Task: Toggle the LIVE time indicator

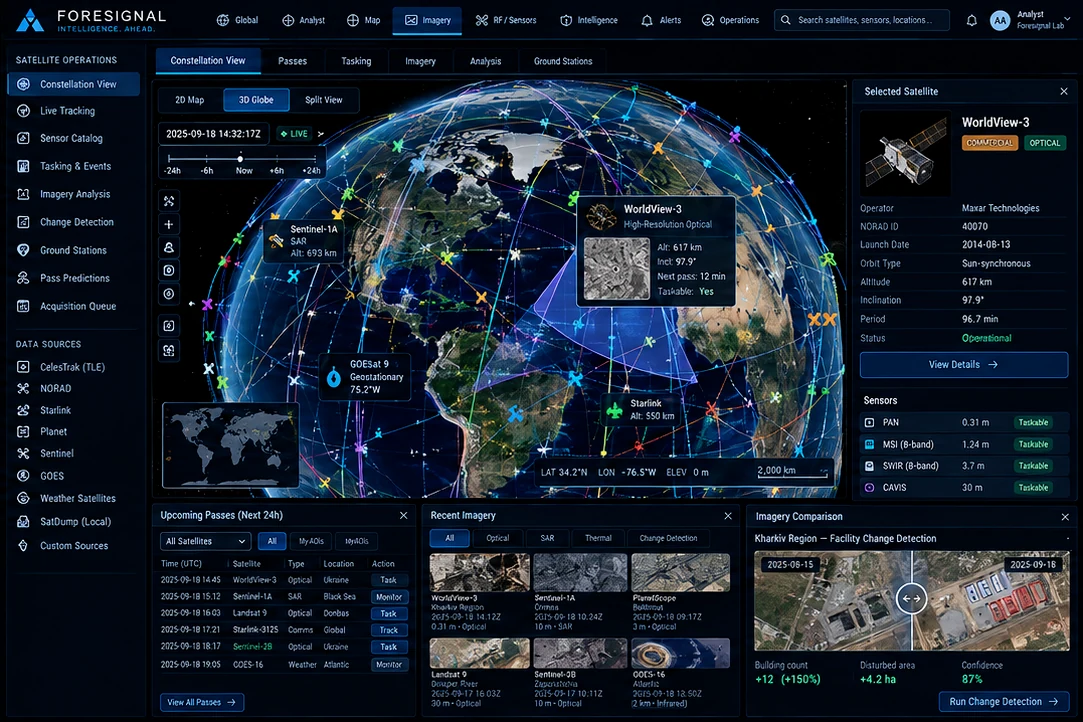Action: (x=295, y=133)
